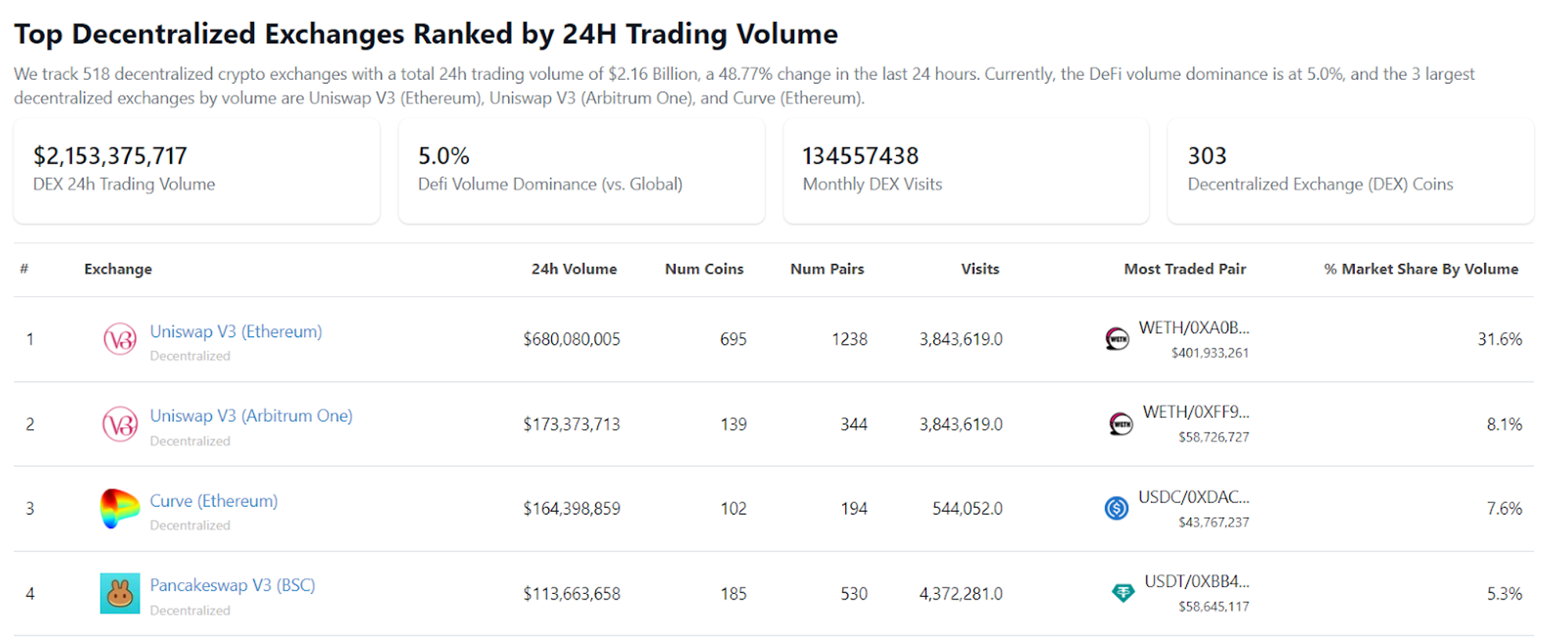Sort by Visits column header
Viewport: 1568px width, 637px height.
tap(980, 269)
